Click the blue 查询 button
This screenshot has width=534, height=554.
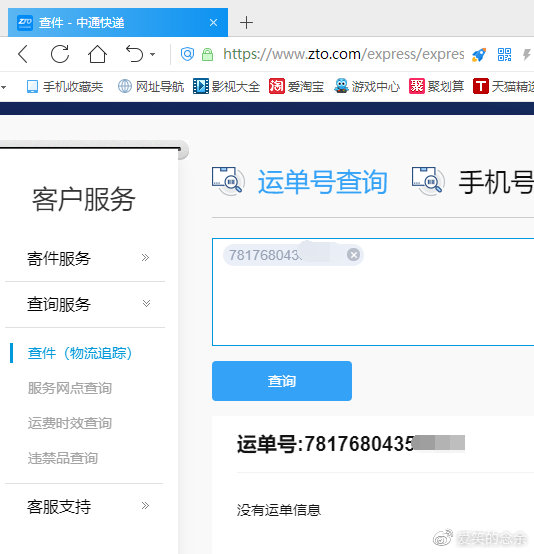pyautogui.click(x=282, y=381)
